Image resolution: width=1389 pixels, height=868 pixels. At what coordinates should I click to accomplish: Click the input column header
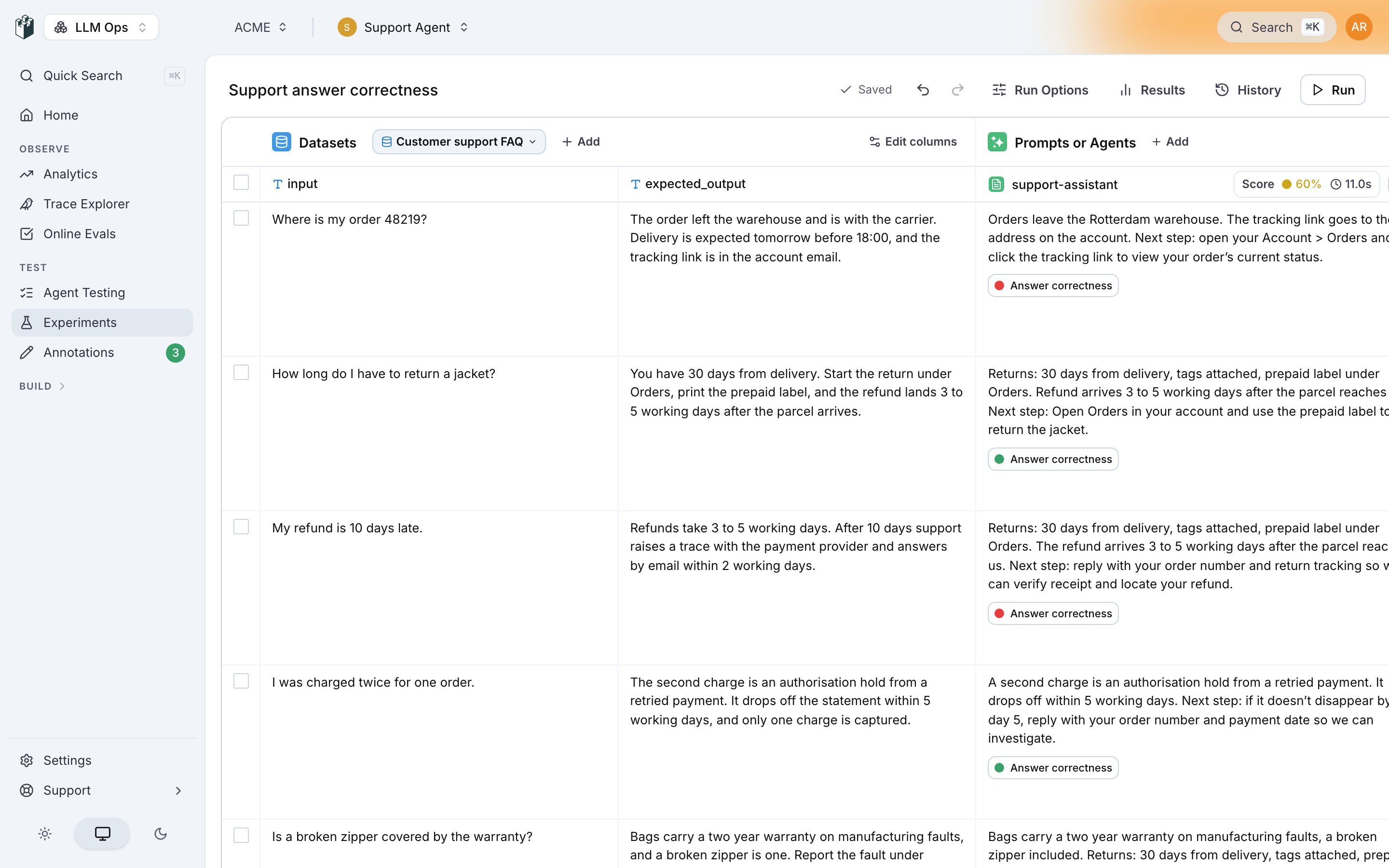[438, 184]
